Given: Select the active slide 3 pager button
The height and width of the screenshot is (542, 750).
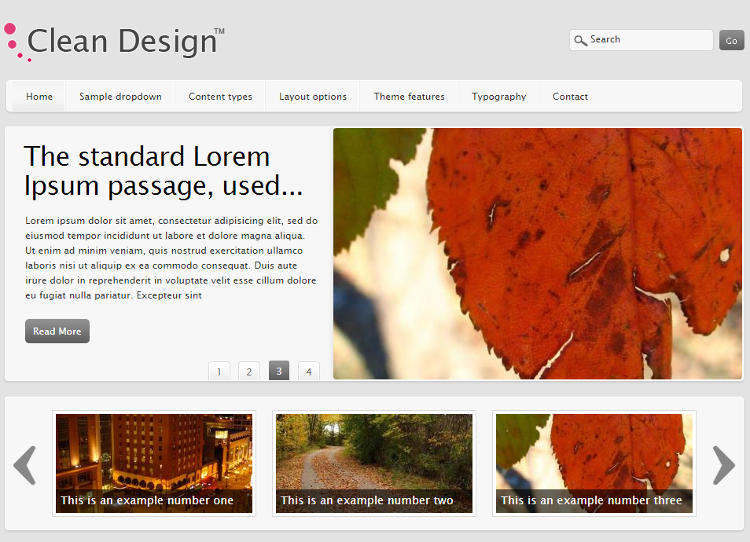Looking at the screenshot, I should pos(279,371).
